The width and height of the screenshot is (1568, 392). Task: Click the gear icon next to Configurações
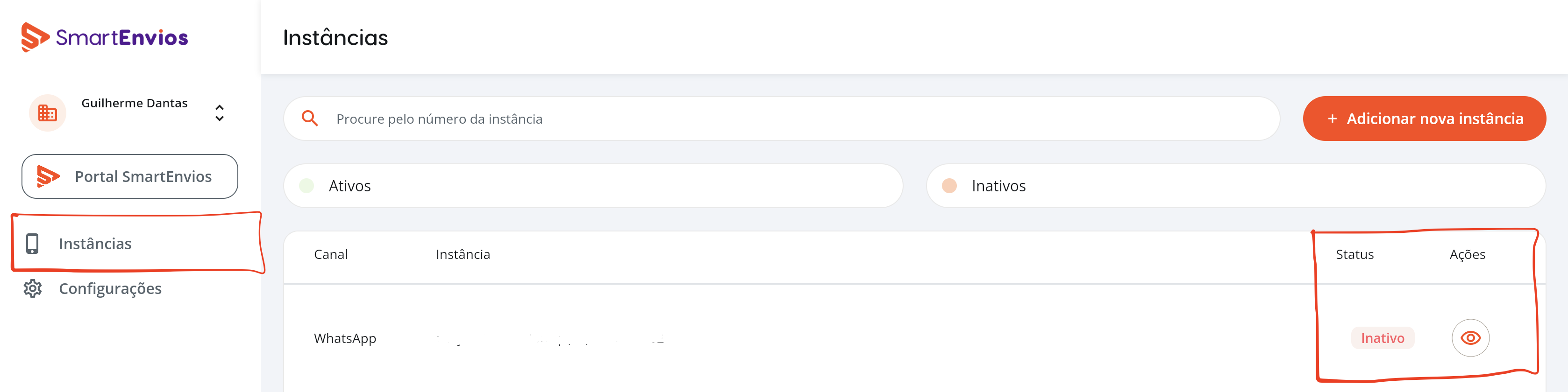[x=33, y=289]
